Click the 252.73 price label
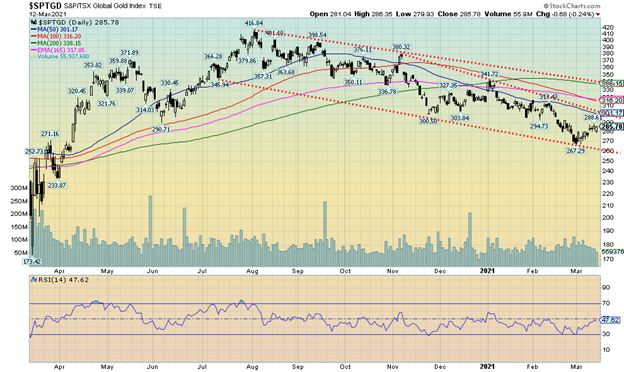Viewport: 624px width, 372px height. (34, 152)
